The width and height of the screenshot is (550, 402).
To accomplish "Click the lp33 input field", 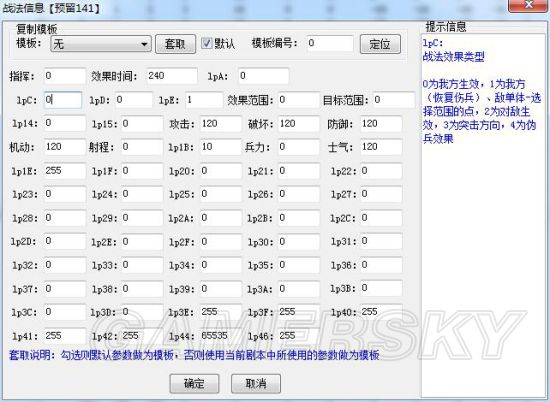I will coord(142,265).
